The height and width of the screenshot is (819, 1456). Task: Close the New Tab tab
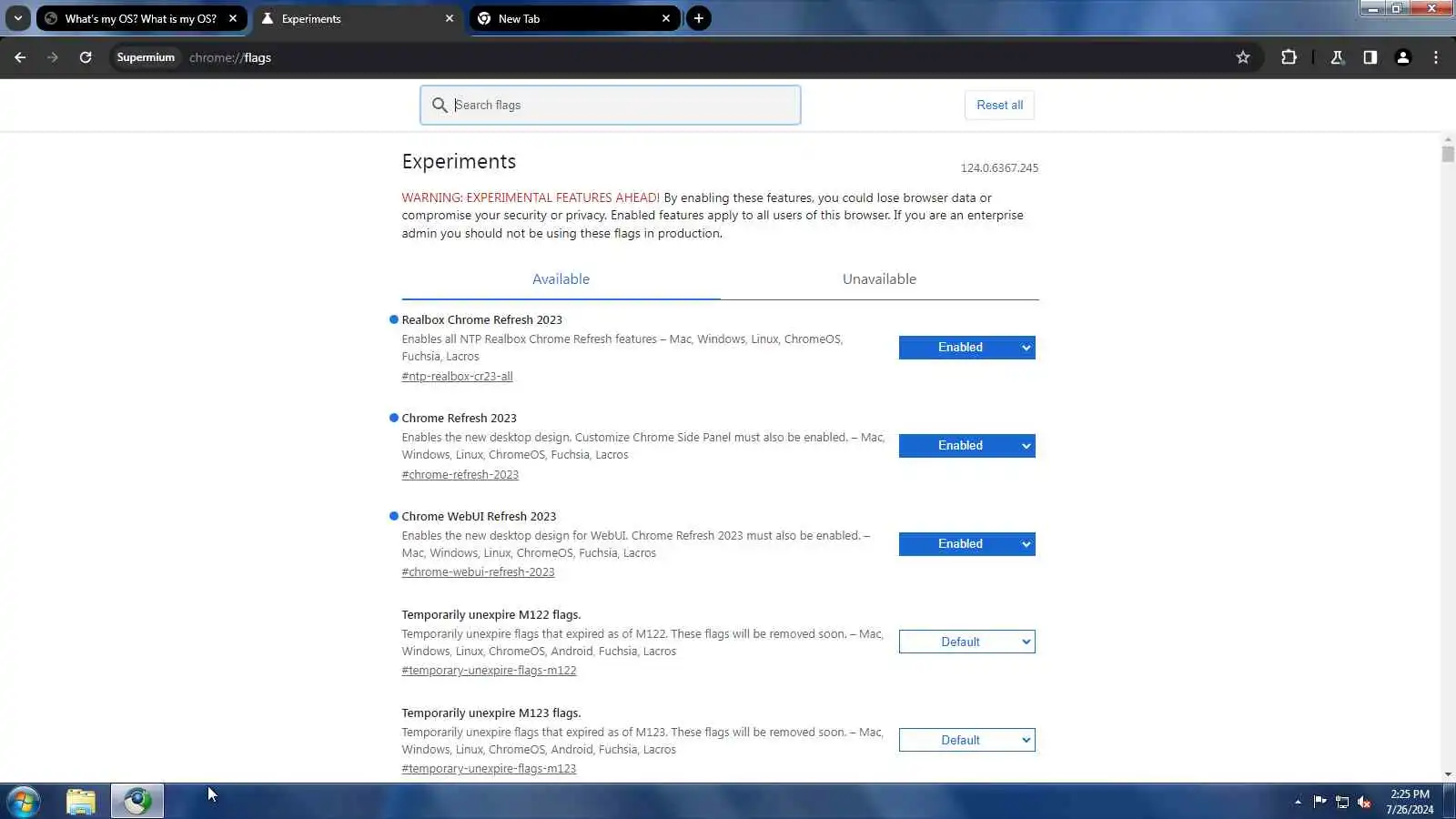coord(666,18)
